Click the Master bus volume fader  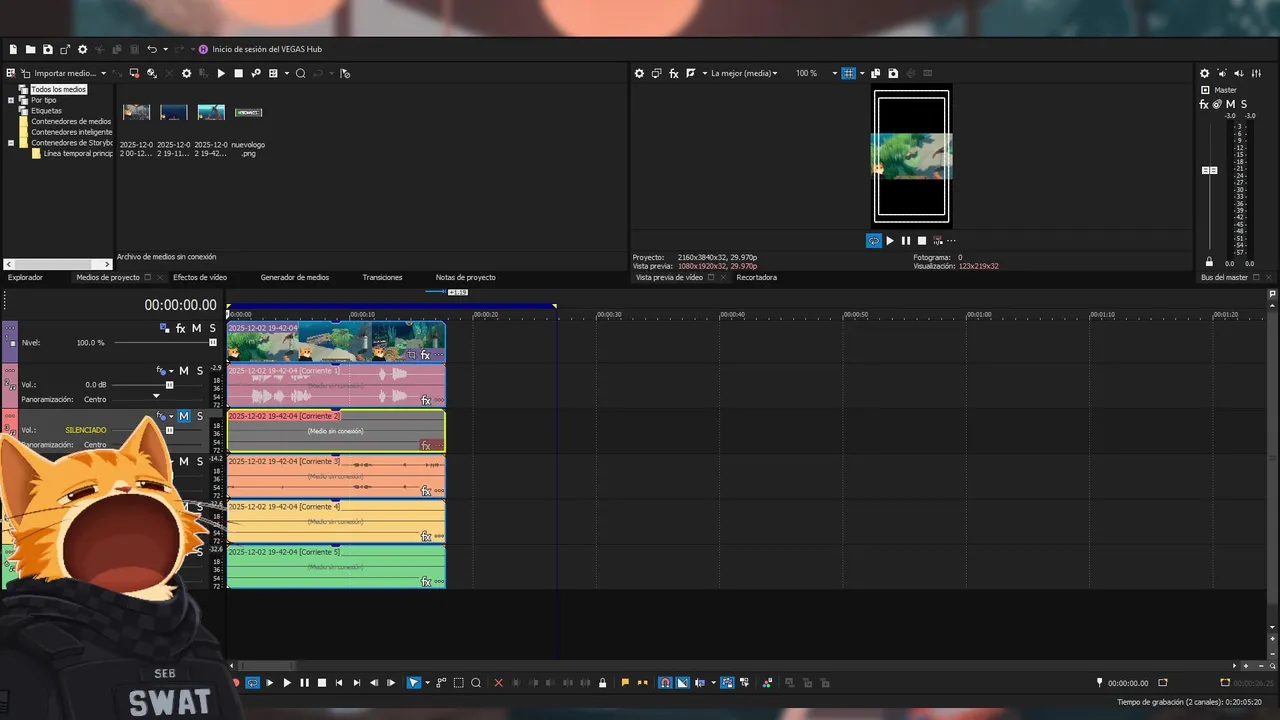tap(1210, 171)
